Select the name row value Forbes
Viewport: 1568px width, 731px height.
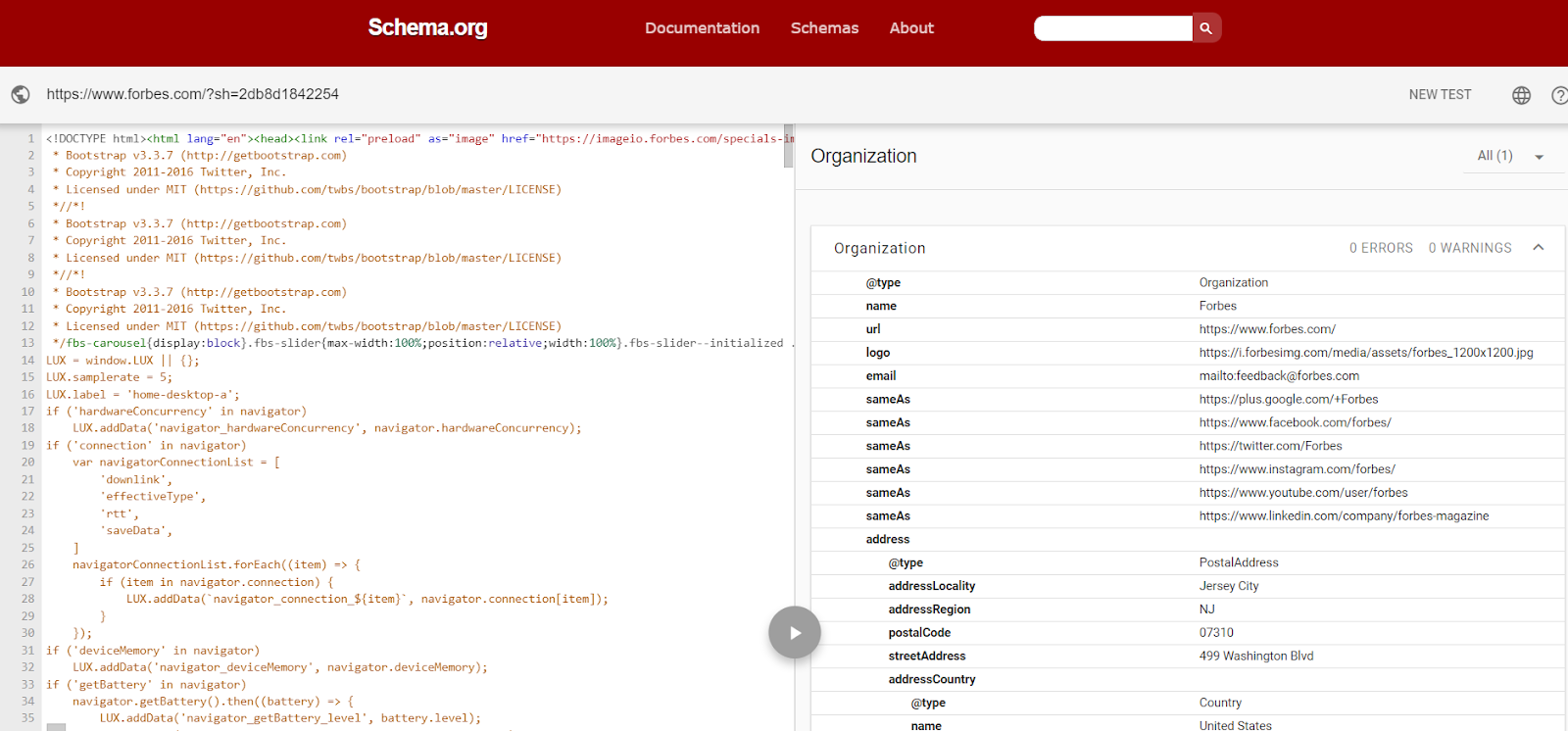tap(1218, 306)
